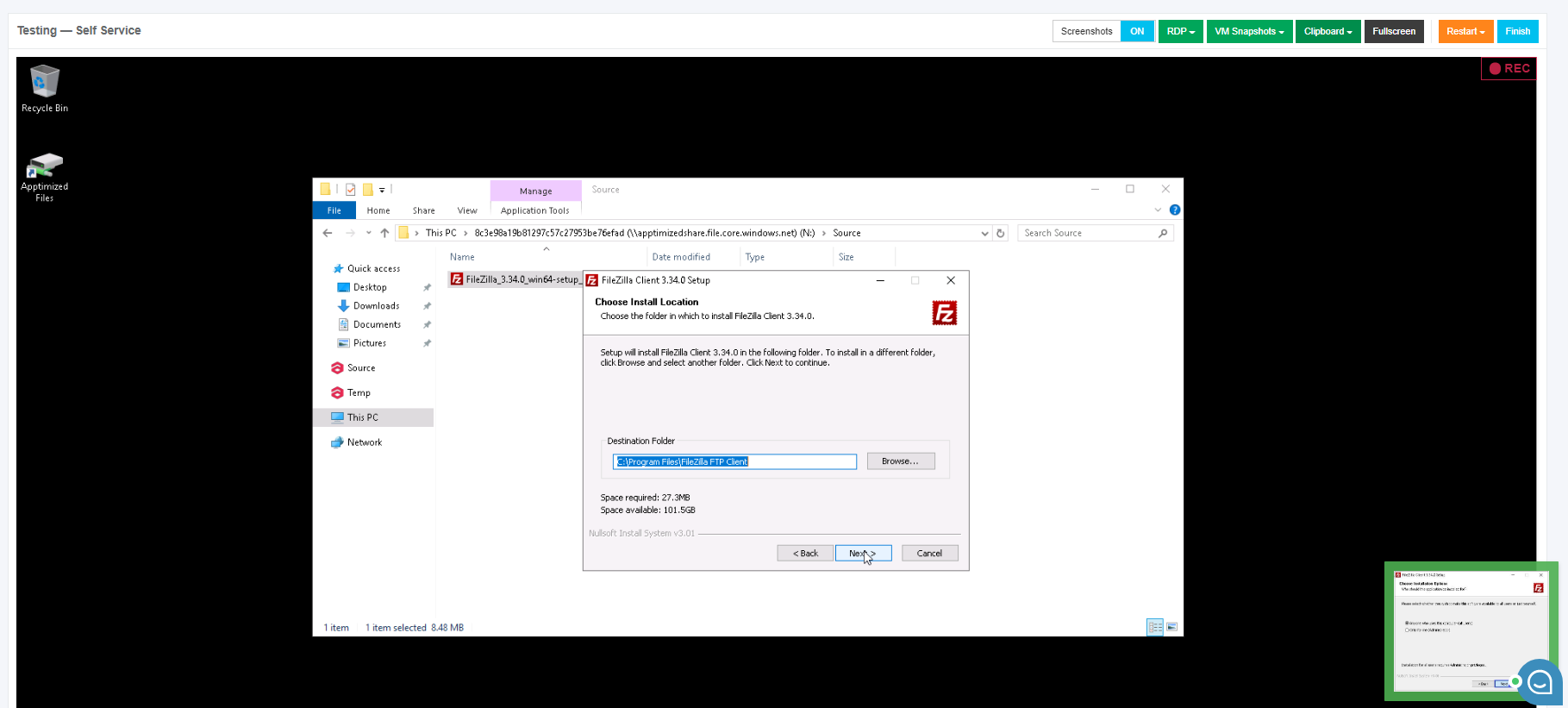Expand address bar history dropdown arrow
Viewport: 1568px width, 708px height.
984,233
